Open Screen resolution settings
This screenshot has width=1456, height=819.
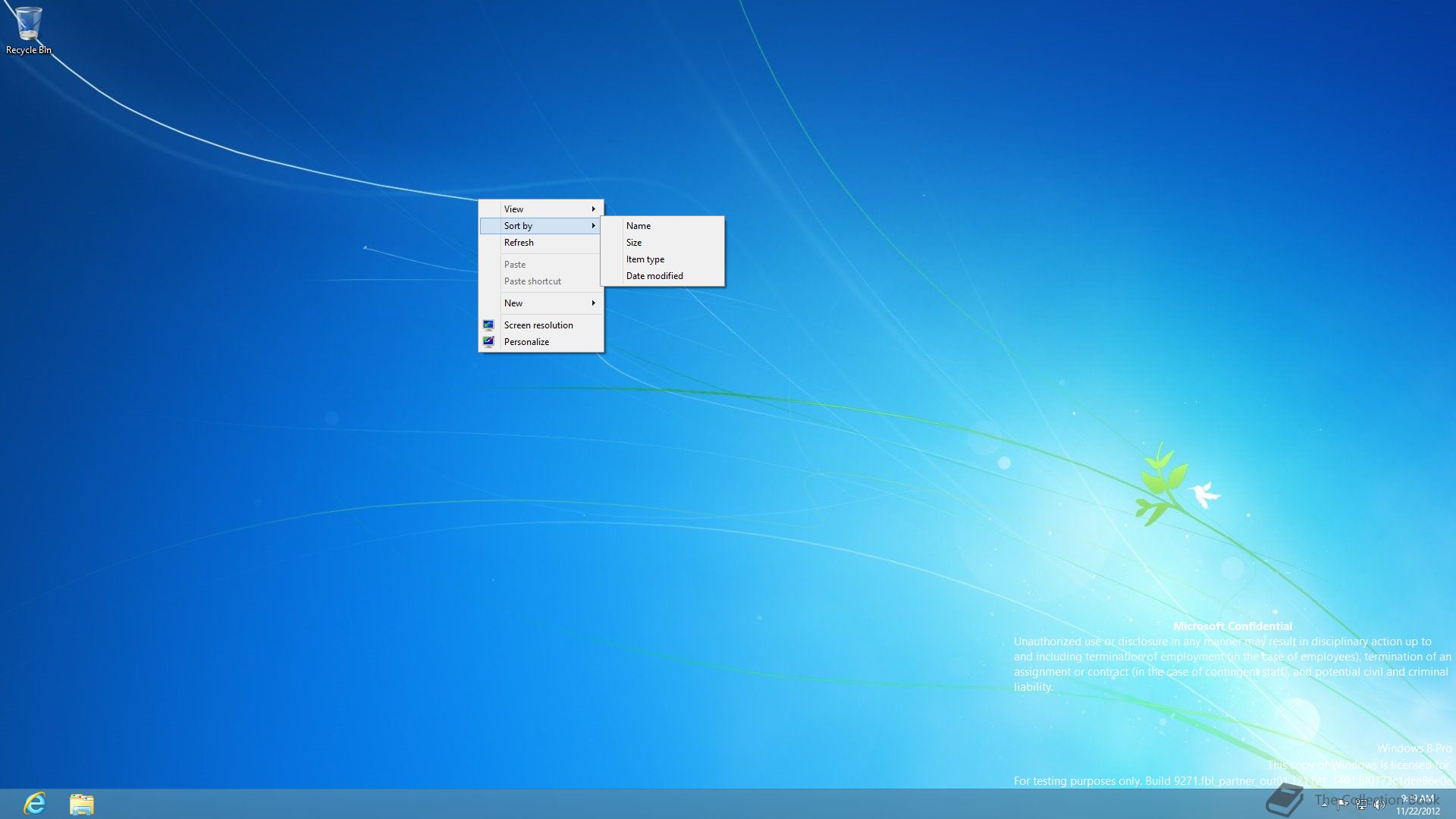tap(541, 325)
